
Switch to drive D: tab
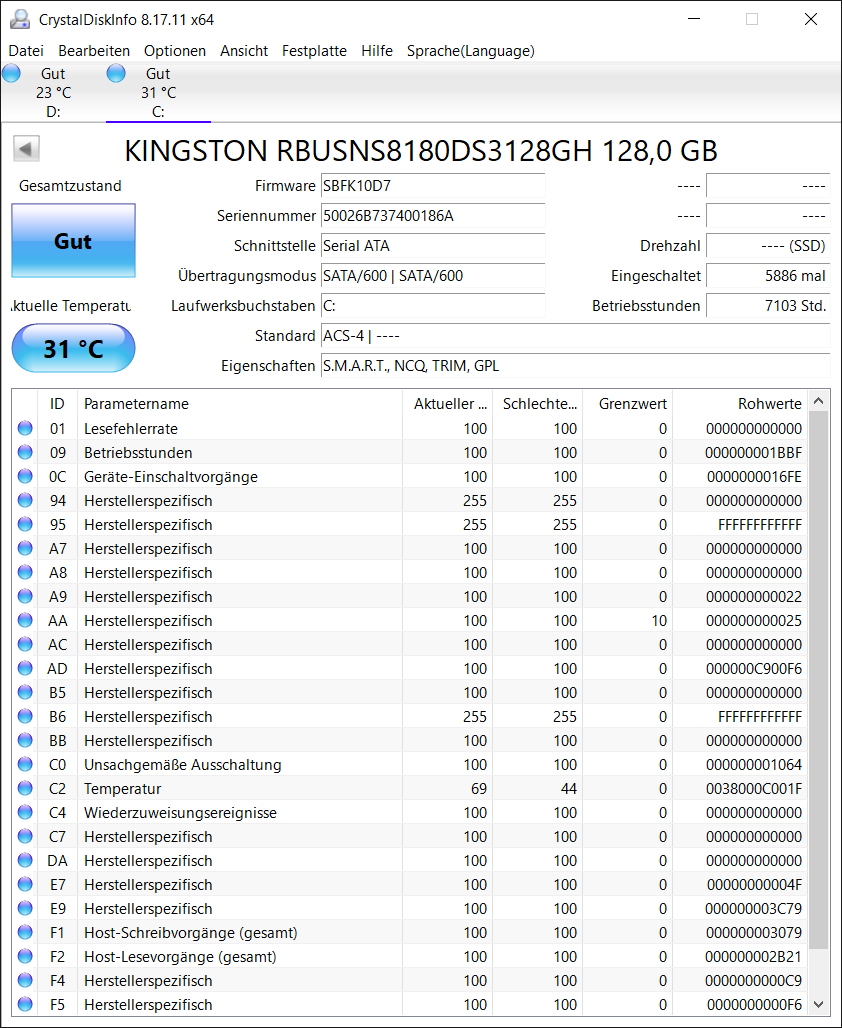click(53, 92)
